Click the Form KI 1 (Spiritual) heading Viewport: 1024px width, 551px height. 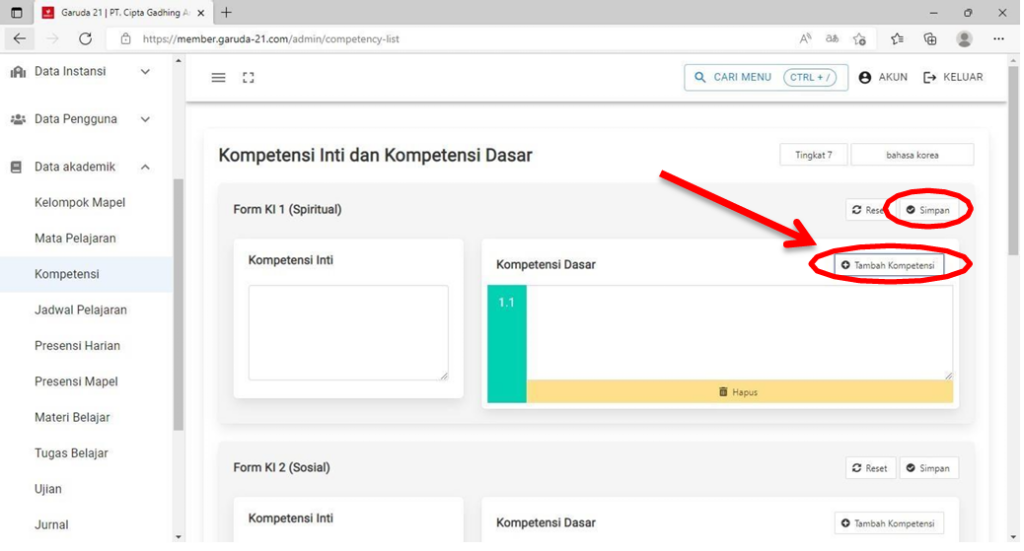click(x=287, y=210)
